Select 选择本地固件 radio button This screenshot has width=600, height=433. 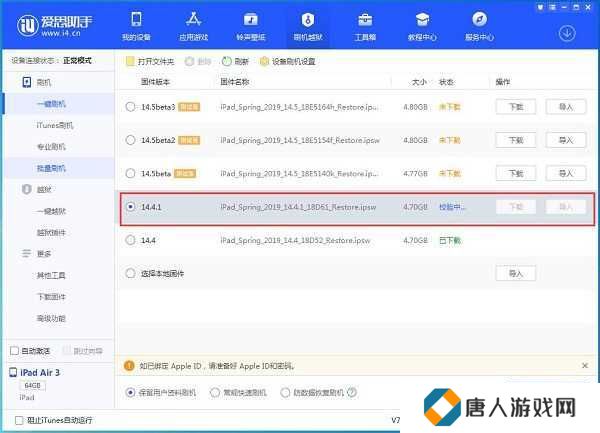tap(130, 273)
